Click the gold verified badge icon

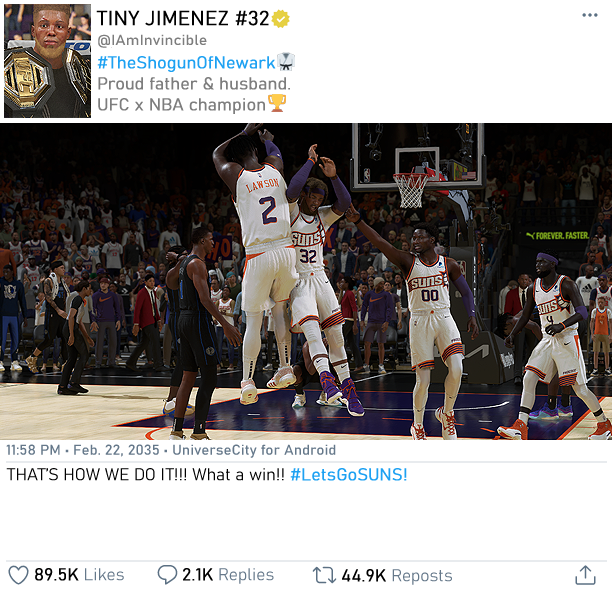(x=281, y=18)
